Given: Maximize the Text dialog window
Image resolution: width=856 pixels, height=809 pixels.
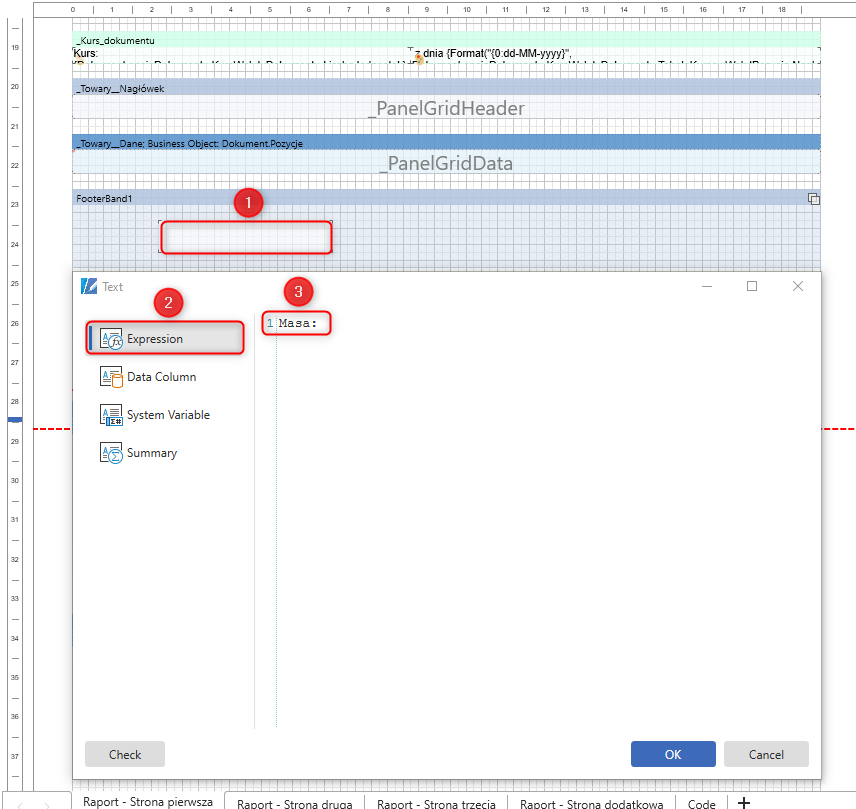Looking at the screenshot, I should pos(752,286).
